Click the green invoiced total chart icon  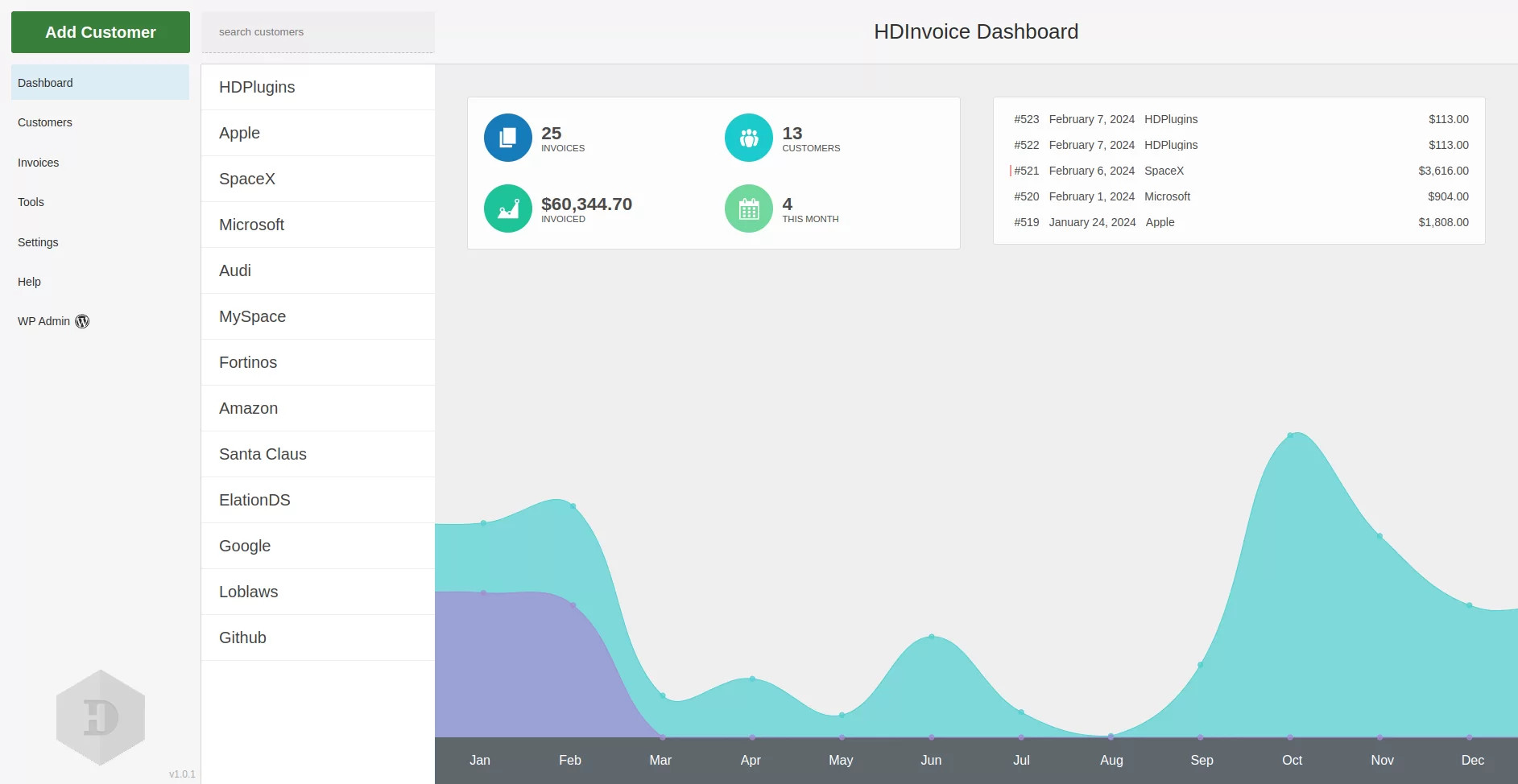(507, 208)
